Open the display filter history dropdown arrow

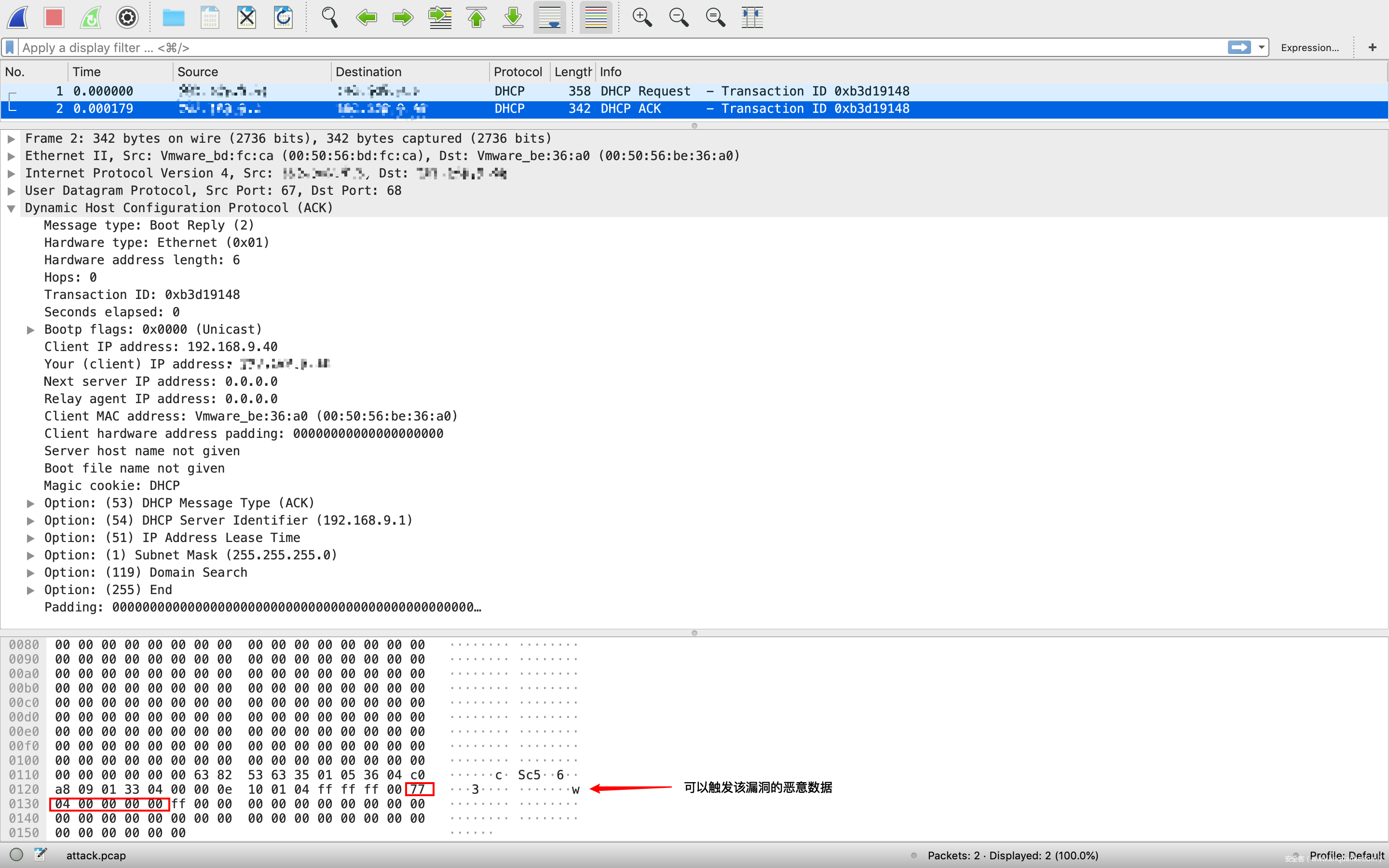(x=1261, y=48)
